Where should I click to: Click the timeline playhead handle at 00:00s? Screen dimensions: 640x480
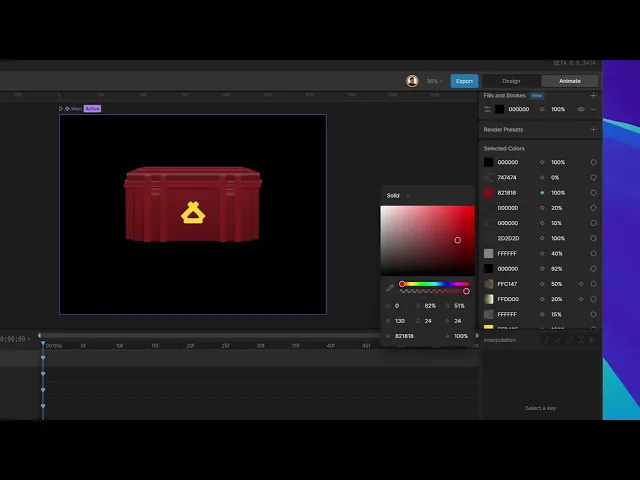tap(43, 344)
